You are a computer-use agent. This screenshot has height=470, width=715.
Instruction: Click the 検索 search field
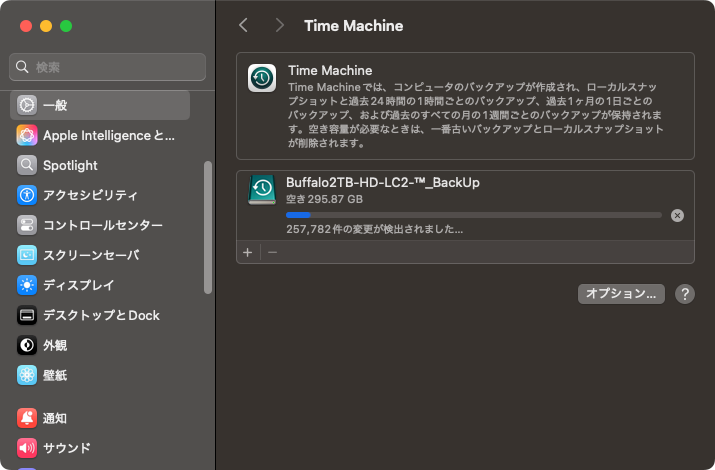[108, 67]
